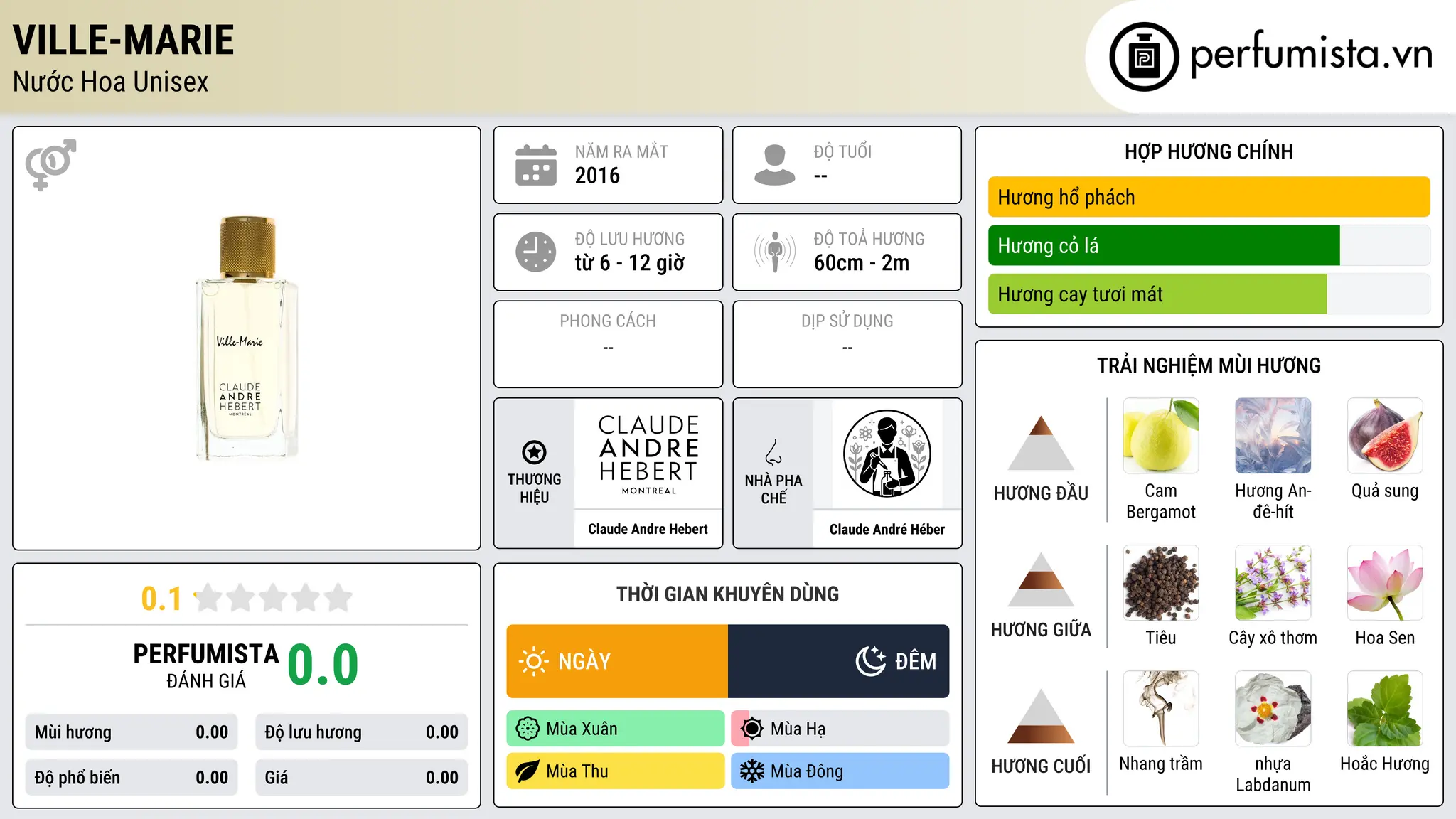Click the Giá score row
The image size is (1456, 819).
[x=362, y=778]
